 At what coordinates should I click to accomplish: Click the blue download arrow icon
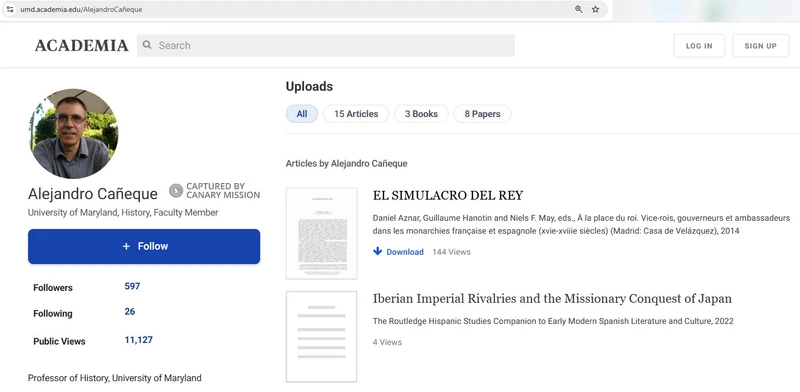pyautogui.click(x=378, y=251)
